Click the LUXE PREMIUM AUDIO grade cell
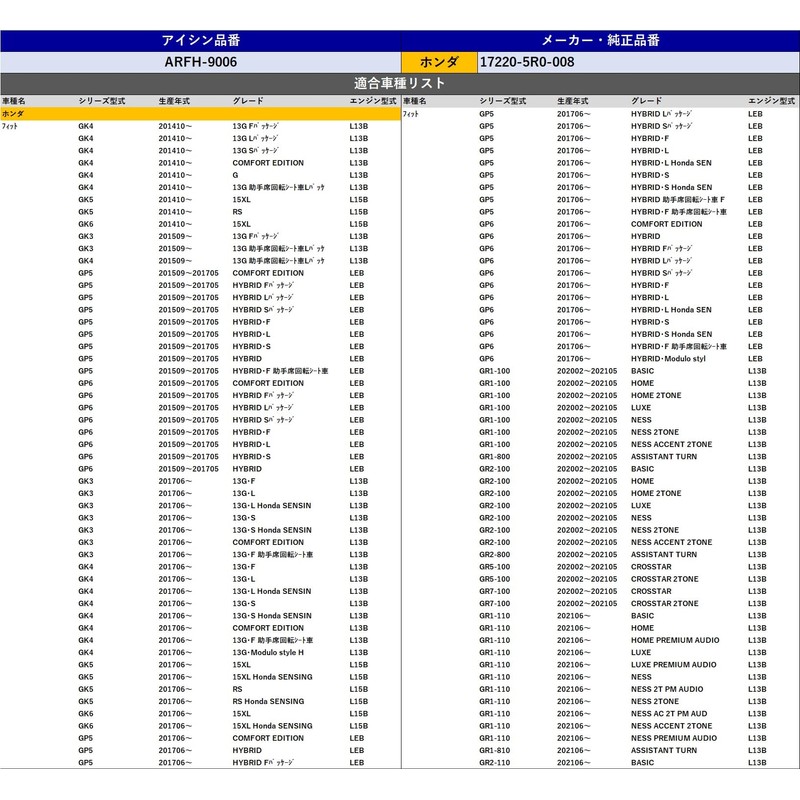Screen dimensions: 800x800 tap(673, 665)
